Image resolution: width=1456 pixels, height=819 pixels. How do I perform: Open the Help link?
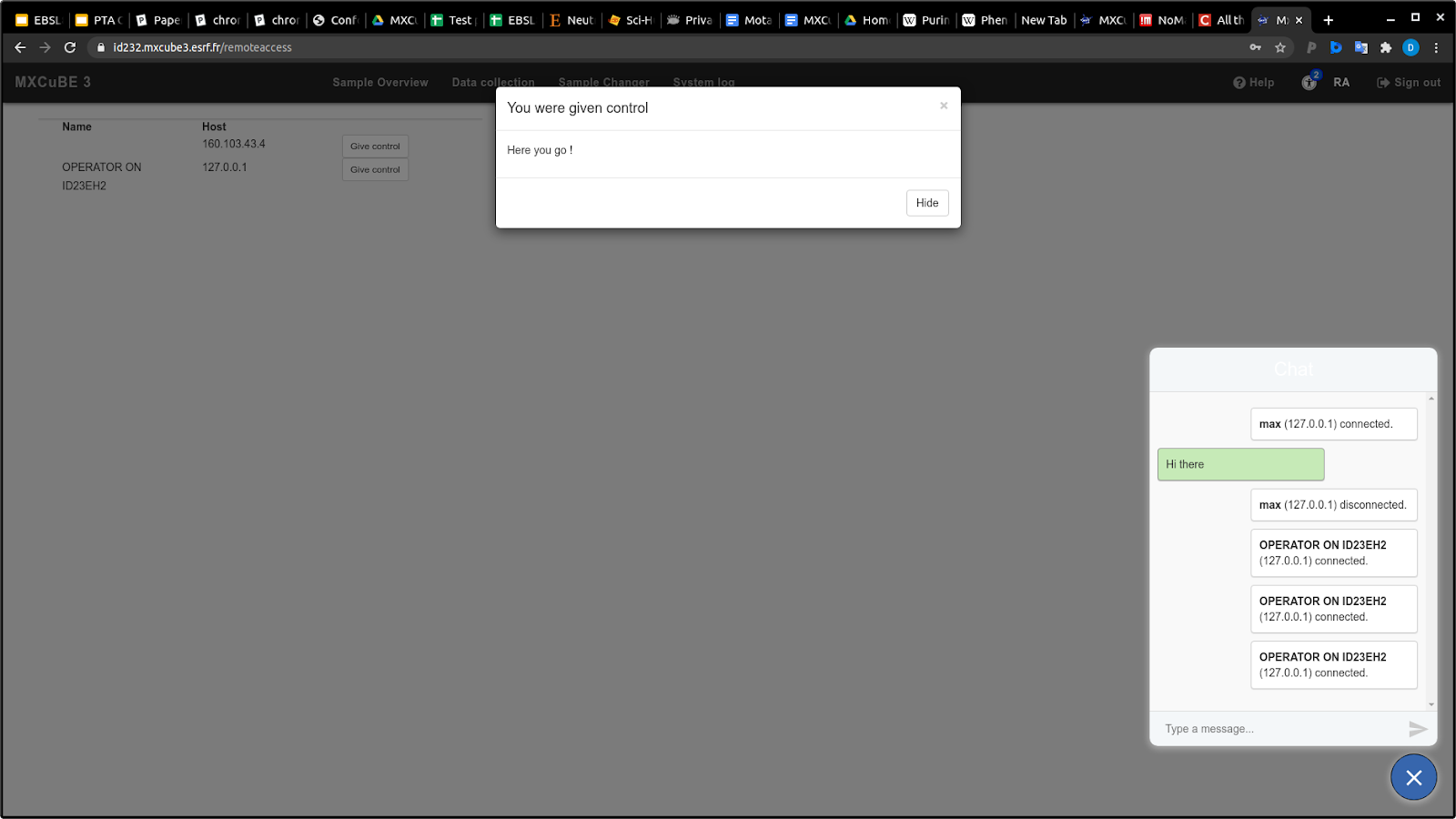click(x=1253, y=83)
